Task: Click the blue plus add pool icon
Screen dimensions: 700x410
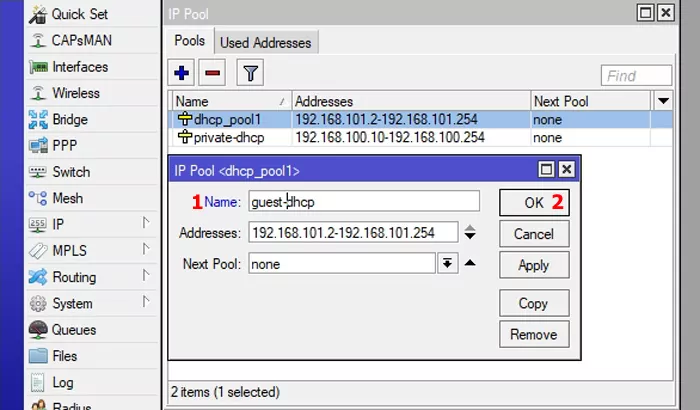Action: [182, 73]
